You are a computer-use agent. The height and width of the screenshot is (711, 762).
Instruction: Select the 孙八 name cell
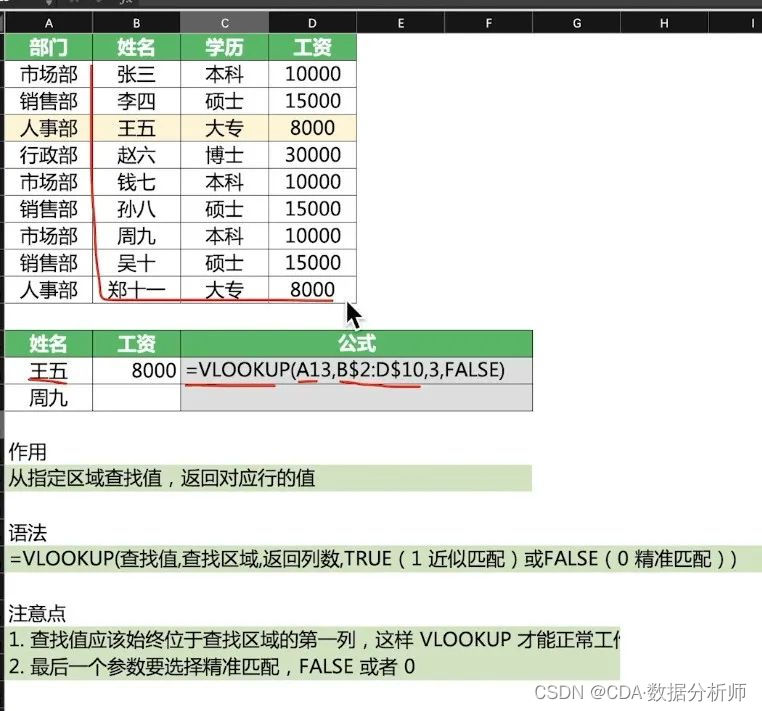pos(137,209)
